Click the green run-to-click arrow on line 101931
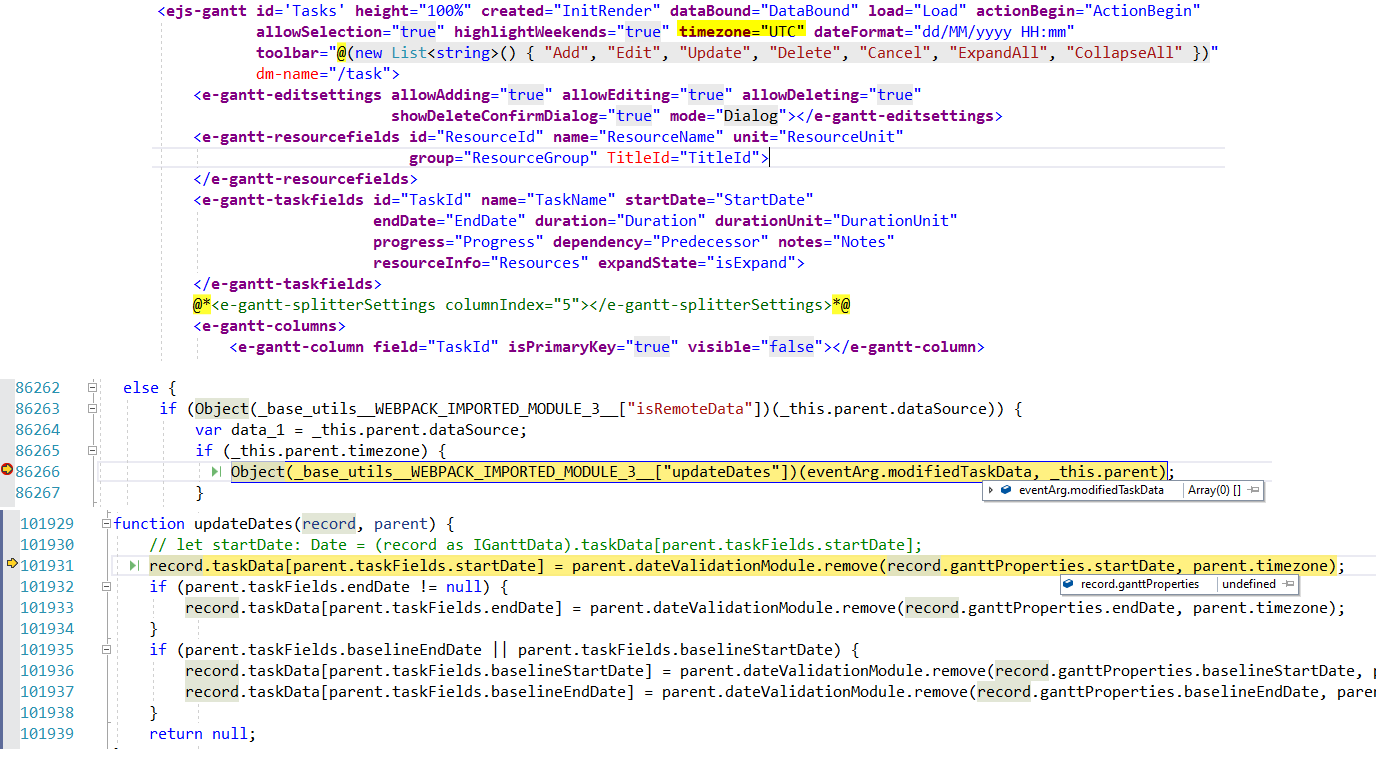Viewport: 1376px width, 767px height. click(135, 566)
